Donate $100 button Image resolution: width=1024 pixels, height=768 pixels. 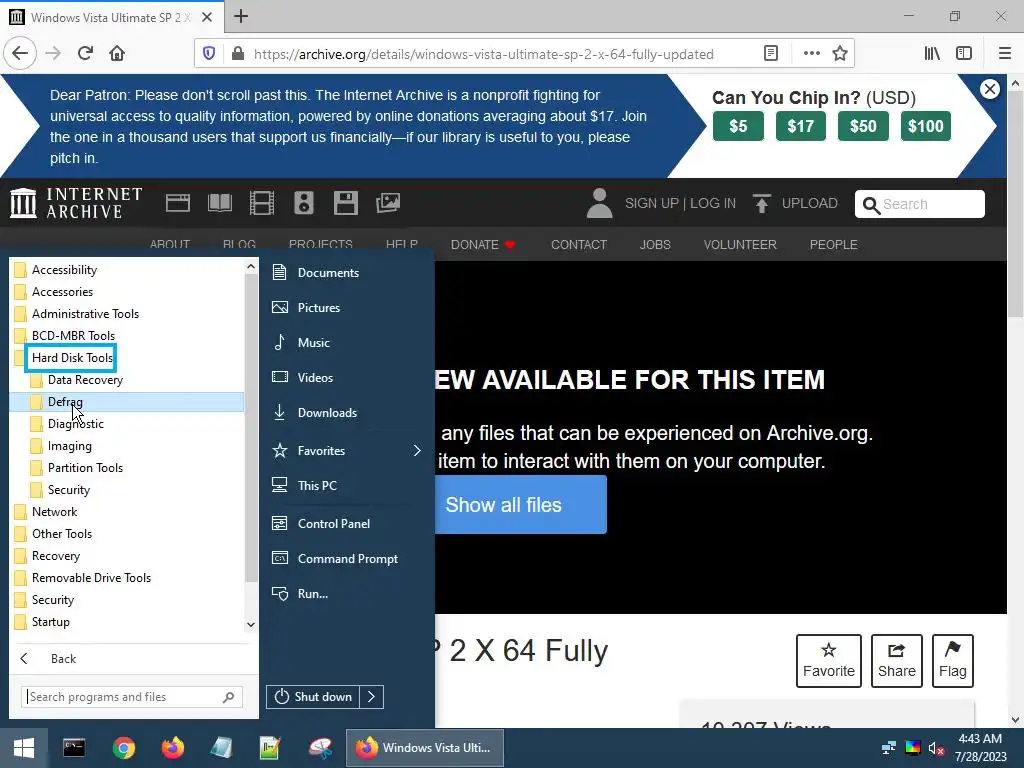pyautogui.click(x=925, y=126)
